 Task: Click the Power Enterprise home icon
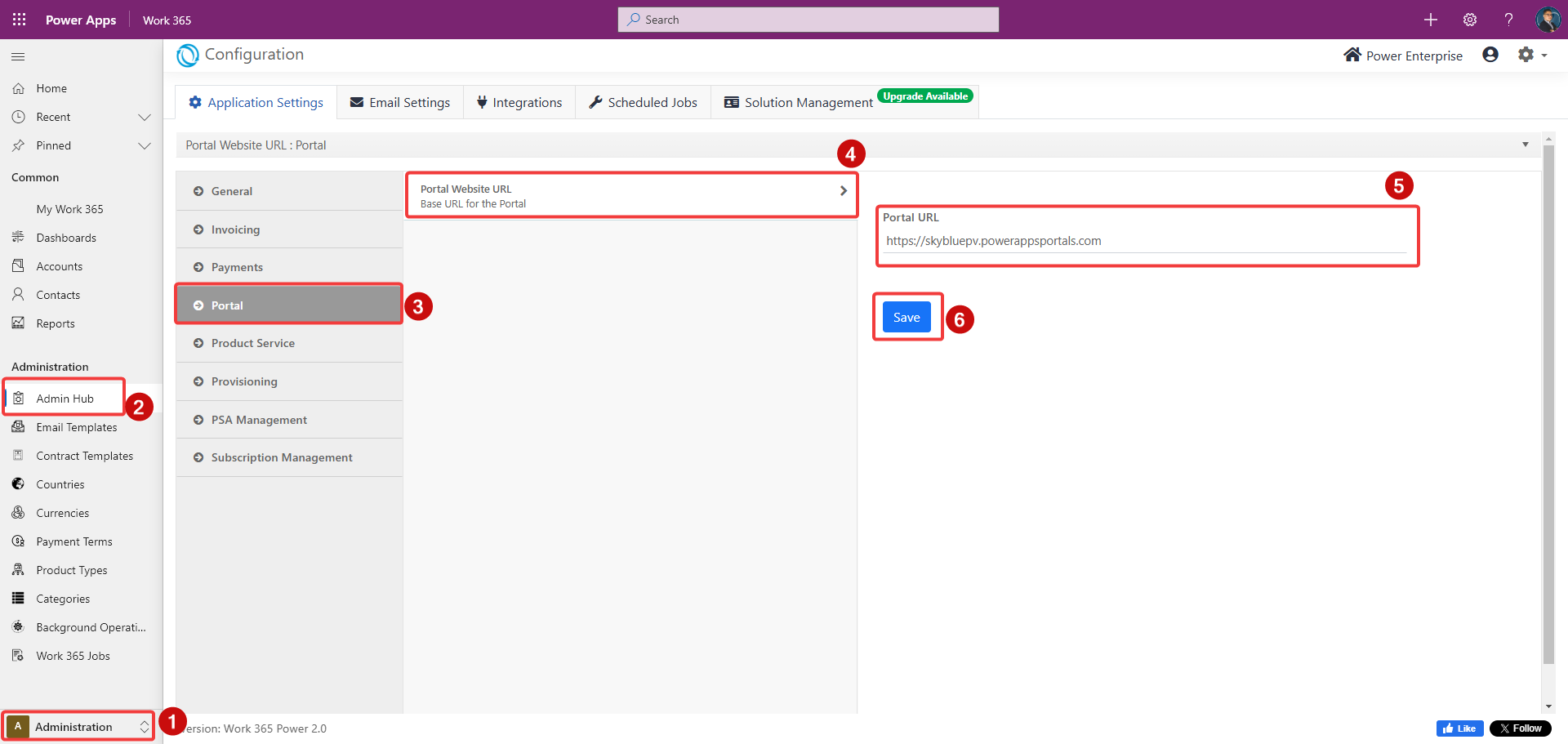(x=1352, y=55)
